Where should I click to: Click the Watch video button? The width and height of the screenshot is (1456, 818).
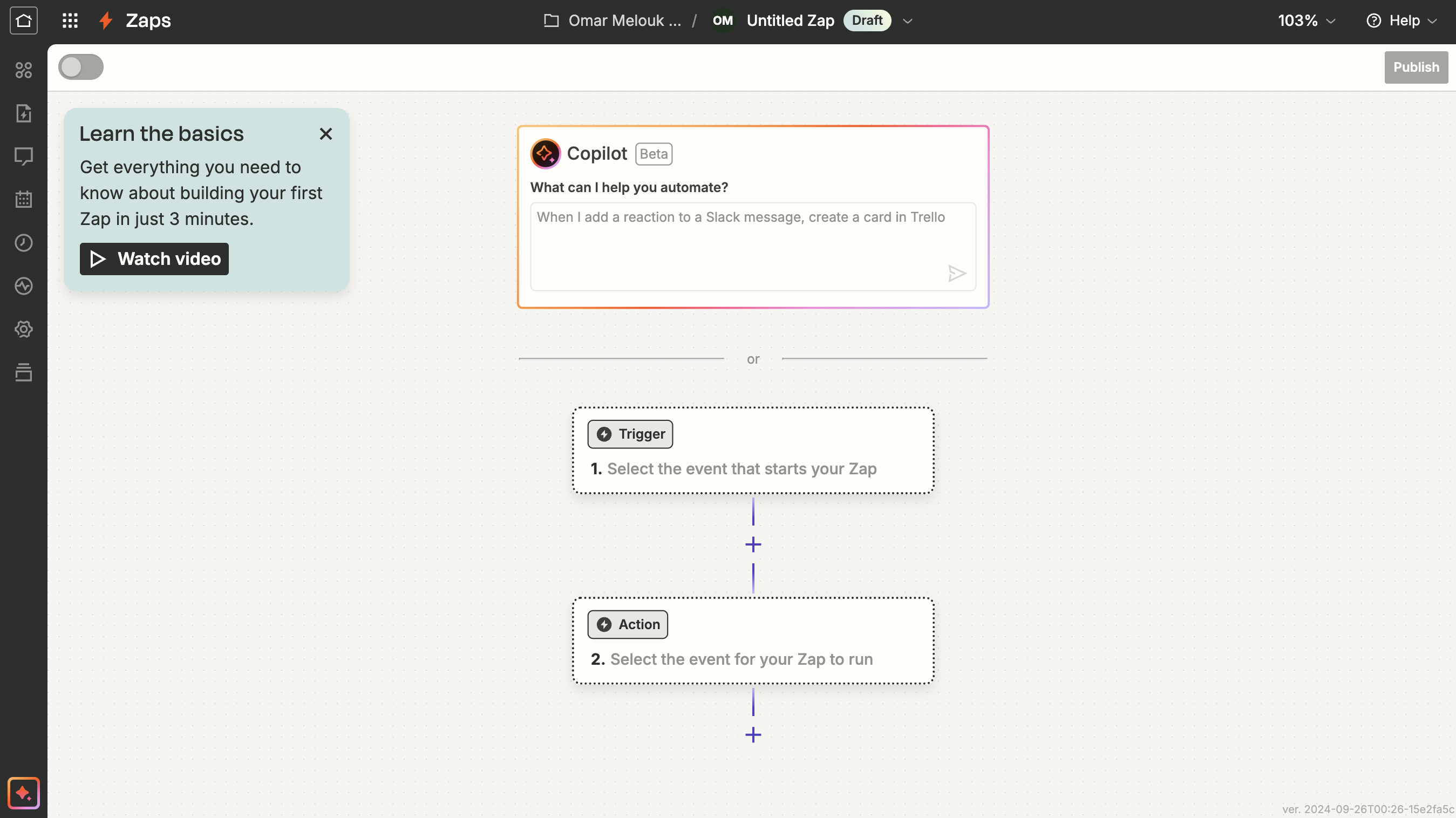click(154, 259)
